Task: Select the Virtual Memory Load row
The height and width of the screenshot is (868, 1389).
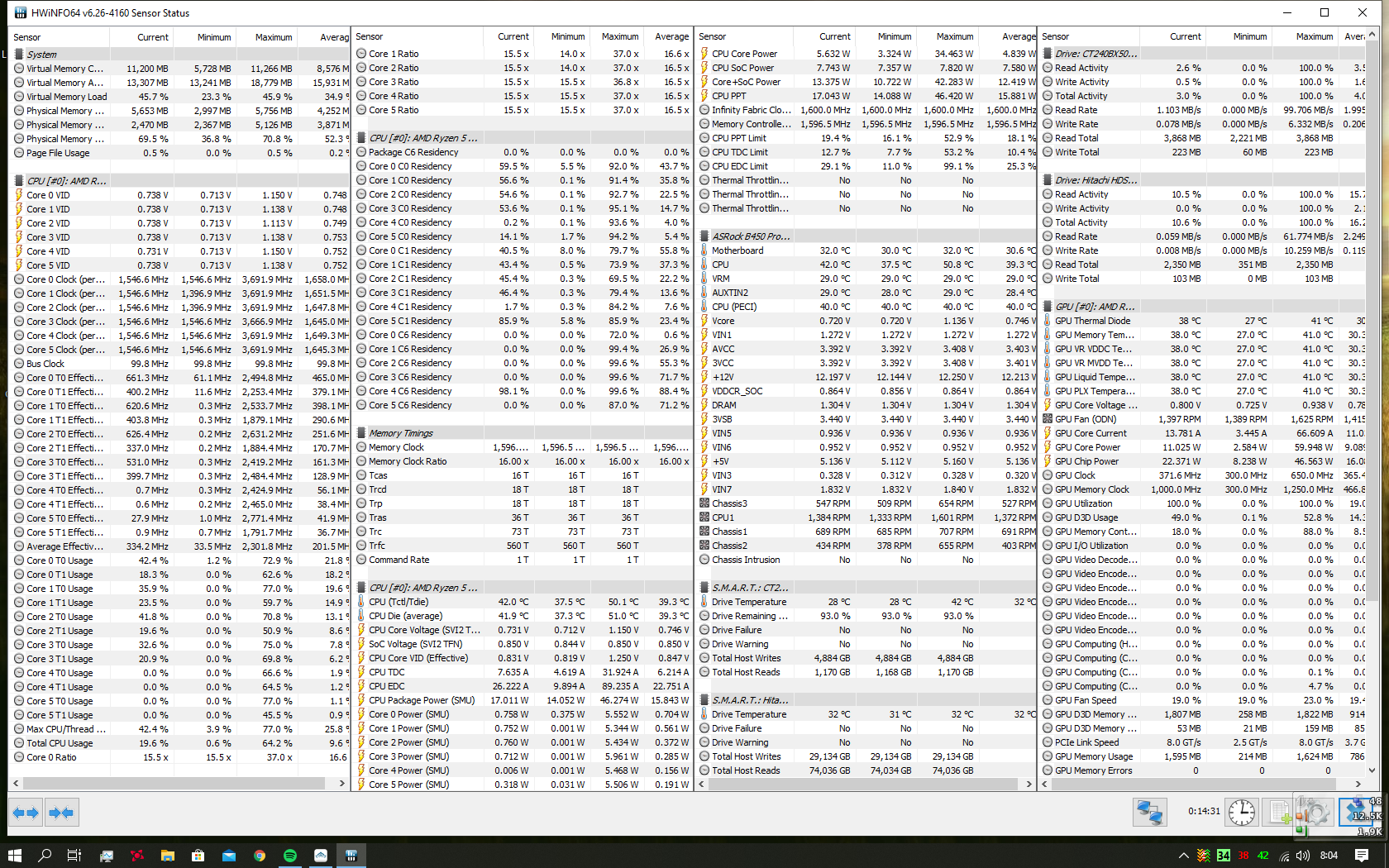Action: click(x=180, y=97)
